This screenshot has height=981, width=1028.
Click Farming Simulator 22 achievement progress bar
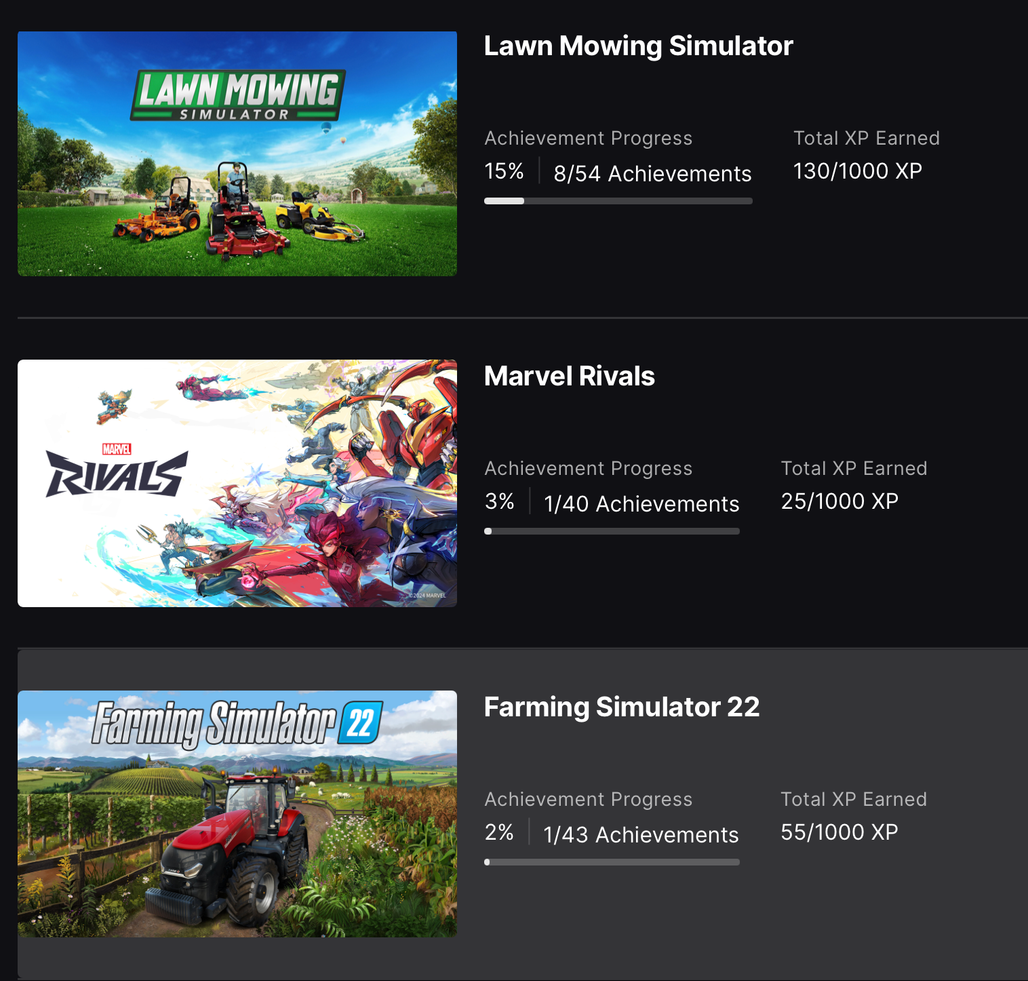click(x=612, y=862)
